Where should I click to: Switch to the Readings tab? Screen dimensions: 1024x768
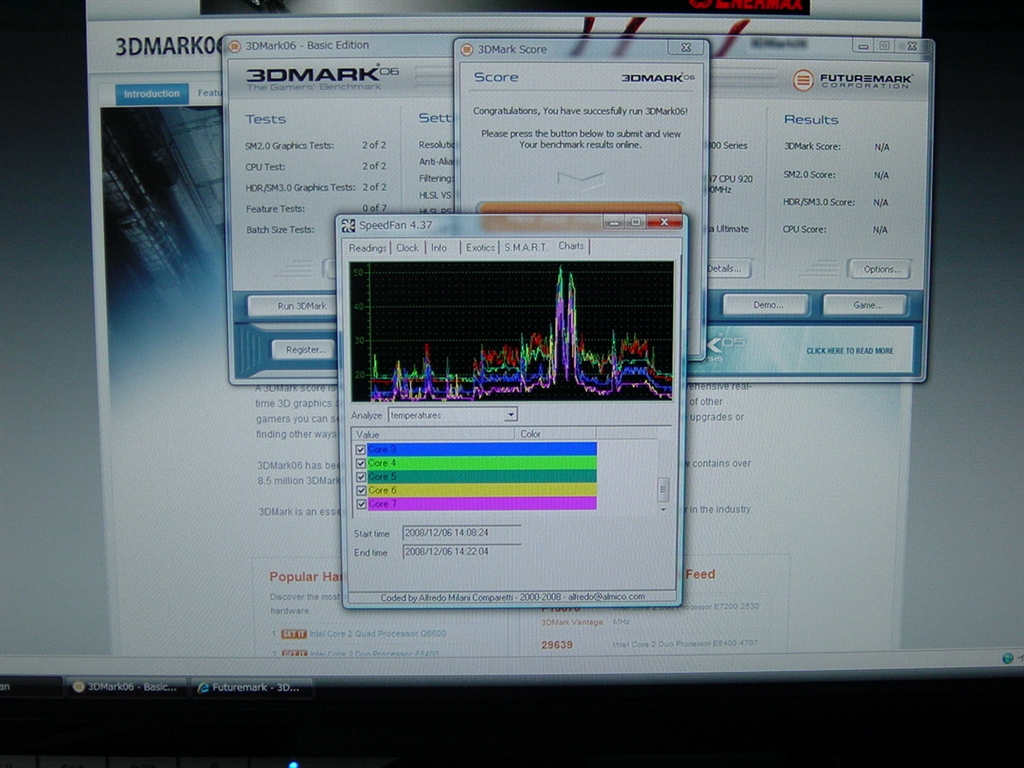pos(367,248)
